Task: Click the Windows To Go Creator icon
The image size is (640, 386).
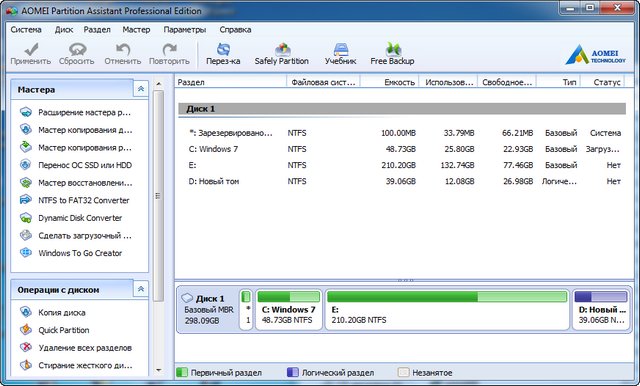Action: point(26,253)
